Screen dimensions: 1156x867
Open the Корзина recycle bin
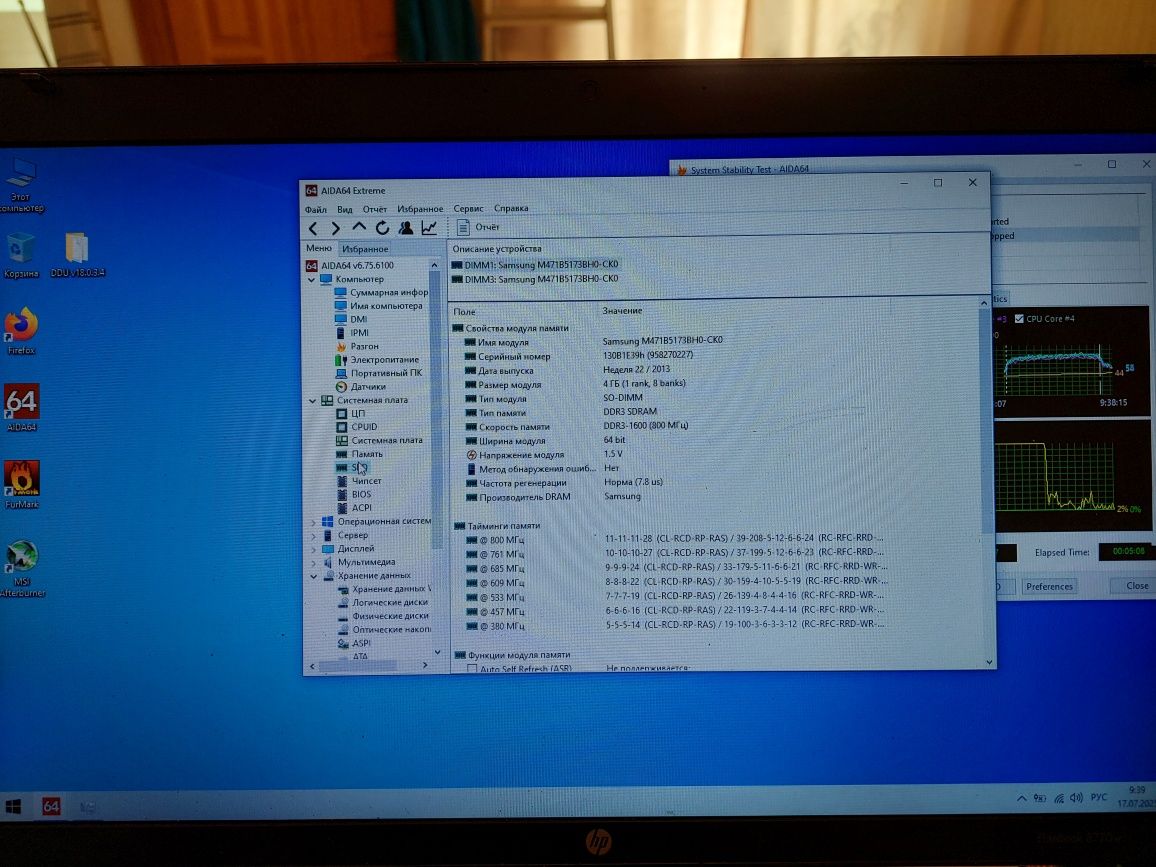pyautogui.click(x=21, y=255)
